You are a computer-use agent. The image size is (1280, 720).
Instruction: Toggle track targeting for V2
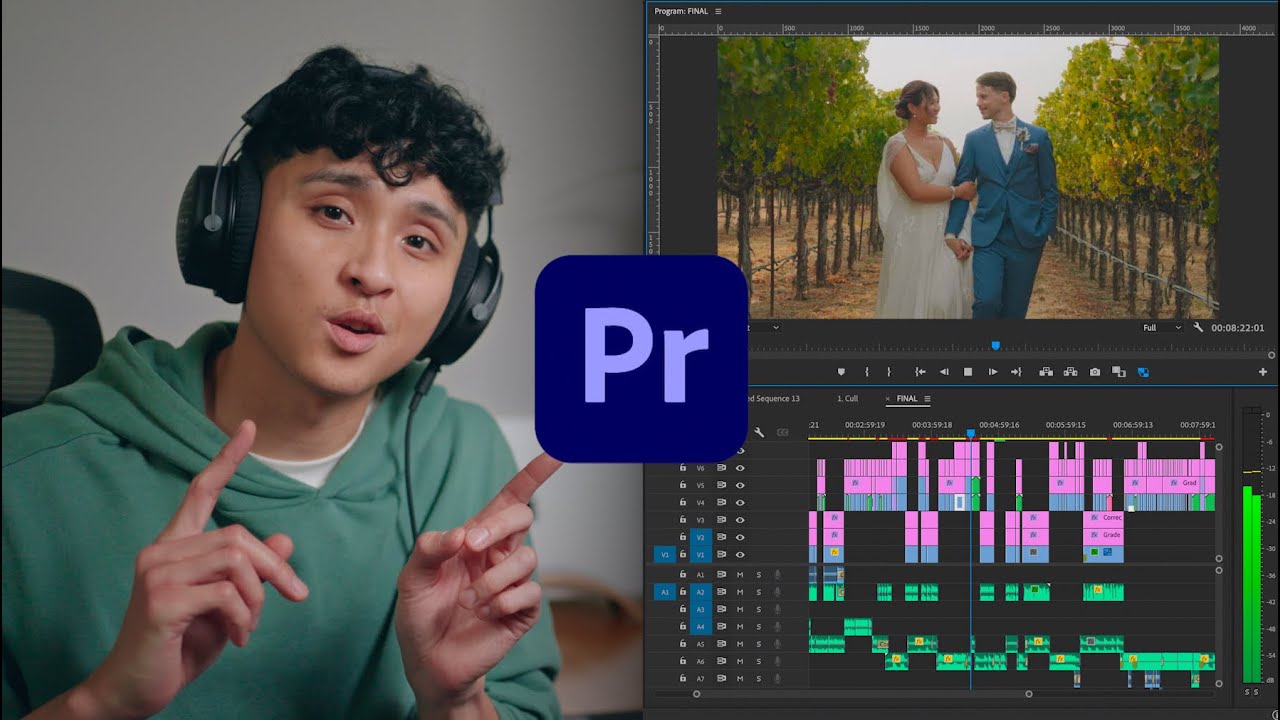(700, 537)
